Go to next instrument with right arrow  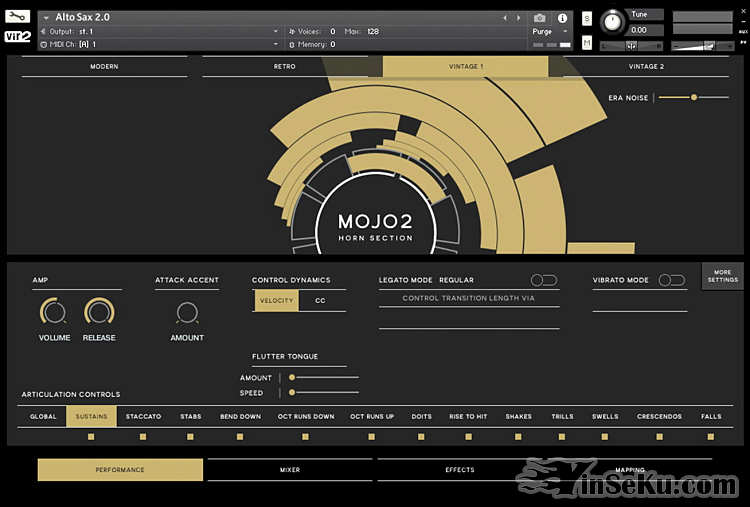click(517, 18)
